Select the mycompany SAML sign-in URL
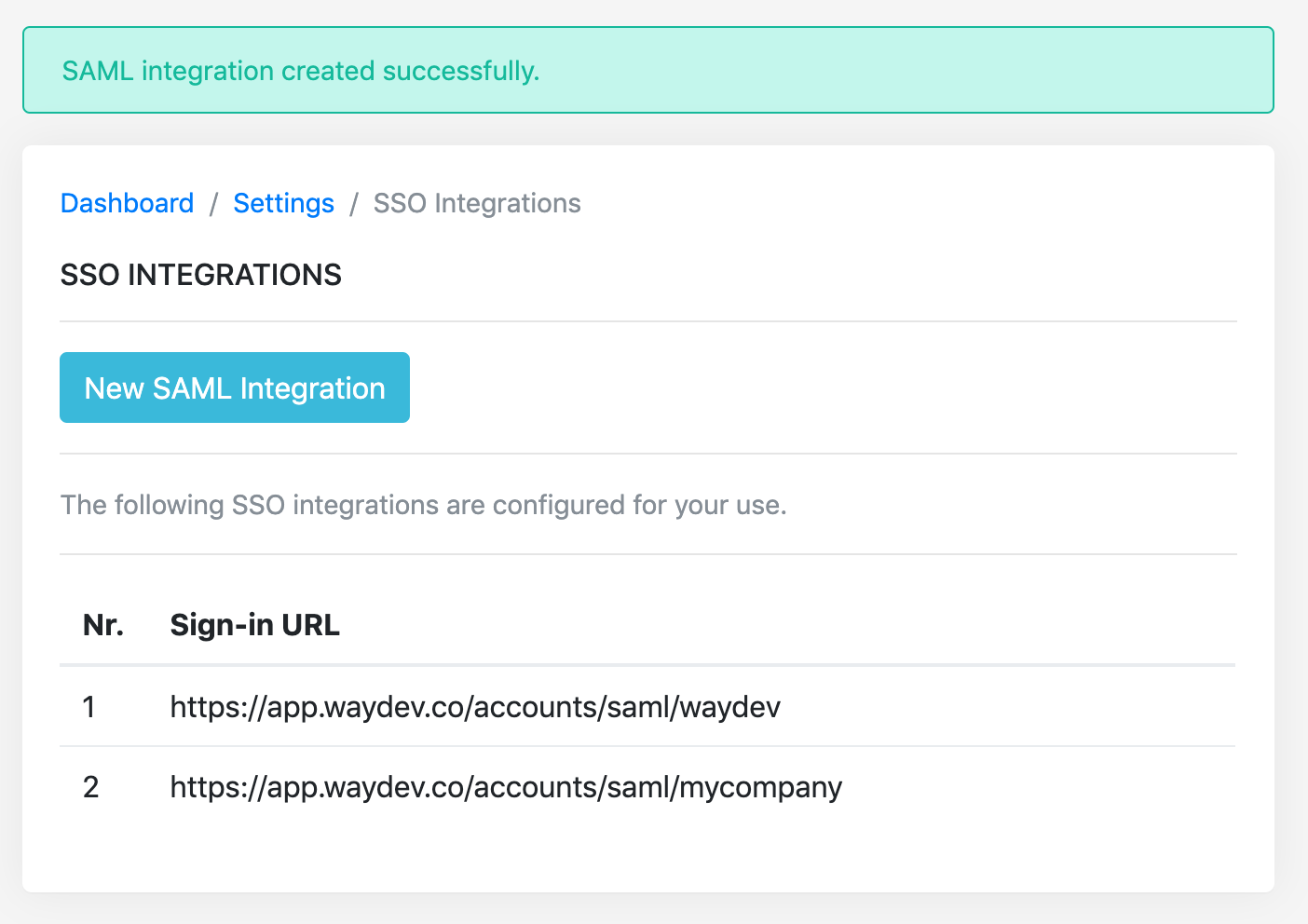1308x924 pixels. [506, 787]
